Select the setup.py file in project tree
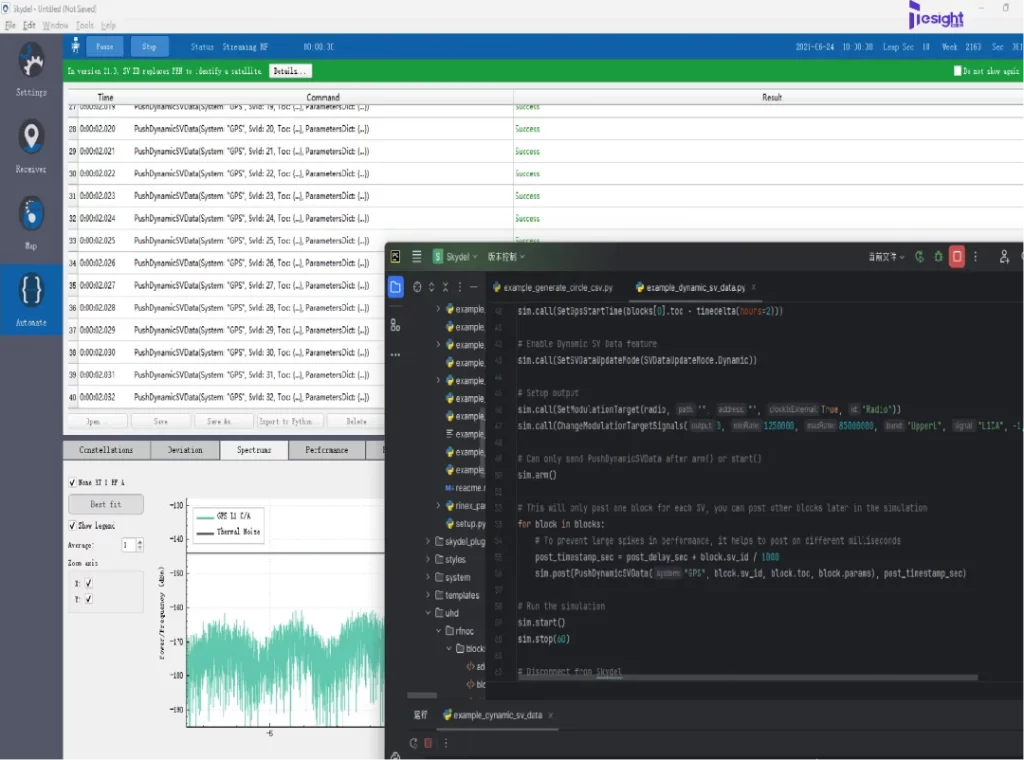The width and height of the screenshot is (1024, 760). pos(466,524)
